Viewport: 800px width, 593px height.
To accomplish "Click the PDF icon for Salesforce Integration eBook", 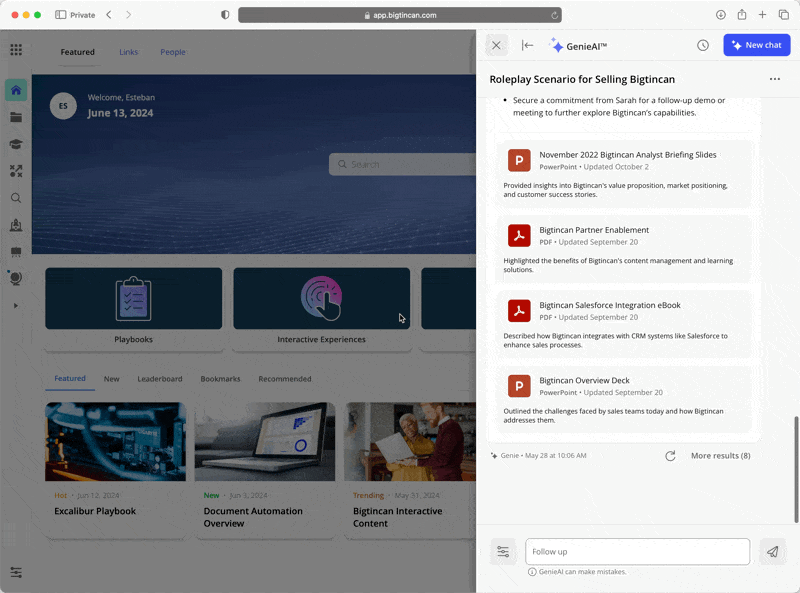I will coord(519,310).
